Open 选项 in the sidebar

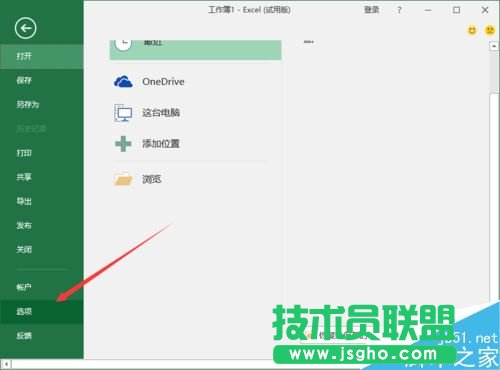[x=42, y=312]
